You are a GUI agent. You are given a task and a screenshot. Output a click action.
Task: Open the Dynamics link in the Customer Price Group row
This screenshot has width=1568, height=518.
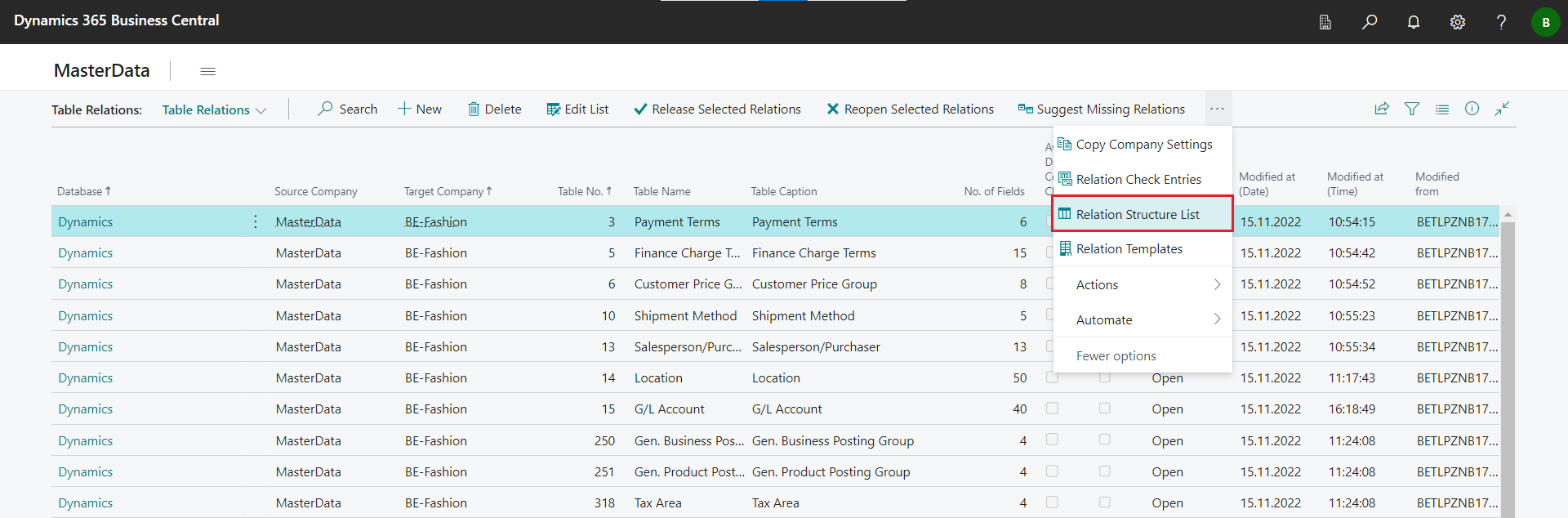[x=85, y=284]
